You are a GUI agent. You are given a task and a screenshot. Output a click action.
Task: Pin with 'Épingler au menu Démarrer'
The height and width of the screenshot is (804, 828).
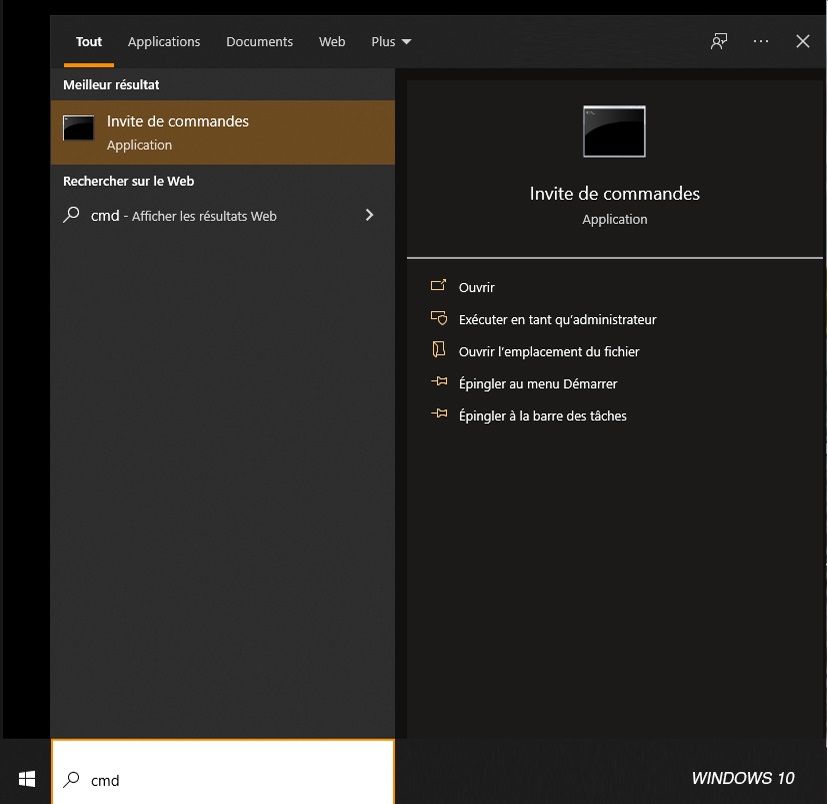pyautogui.click(x=537, y=383)
